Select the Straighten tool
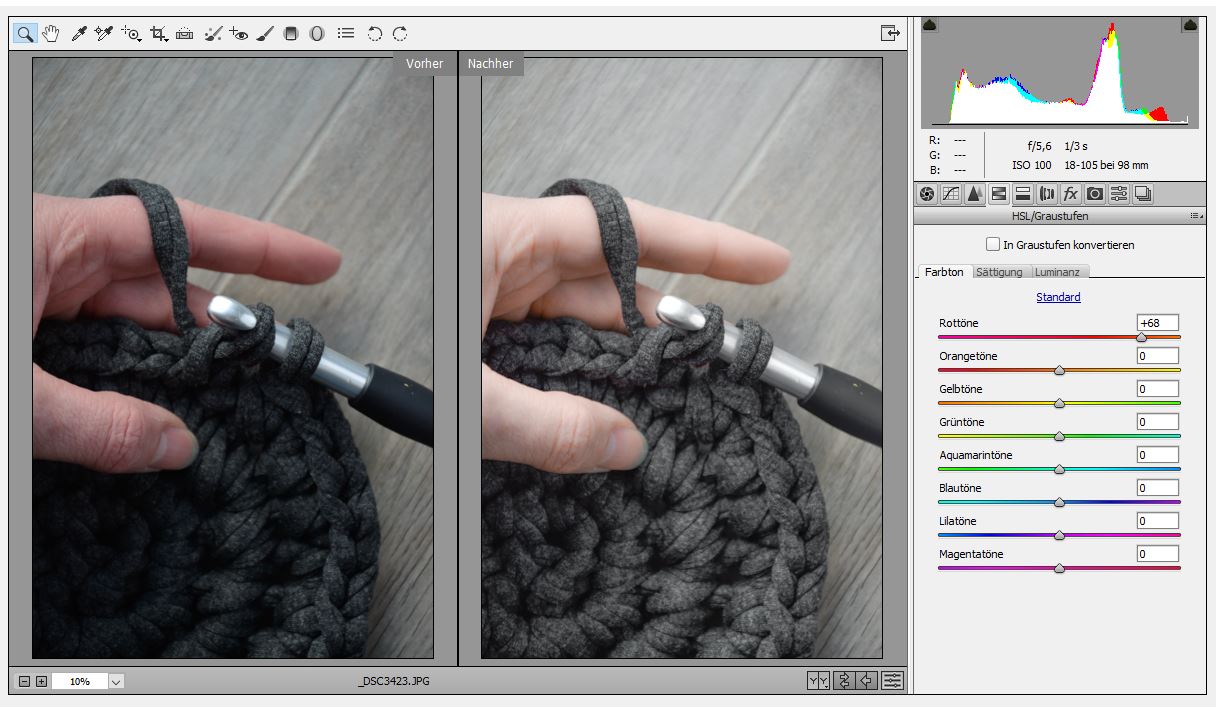The height and width of the screenshot is (707, 1216). pyautogui.click(x=184, y=33)
